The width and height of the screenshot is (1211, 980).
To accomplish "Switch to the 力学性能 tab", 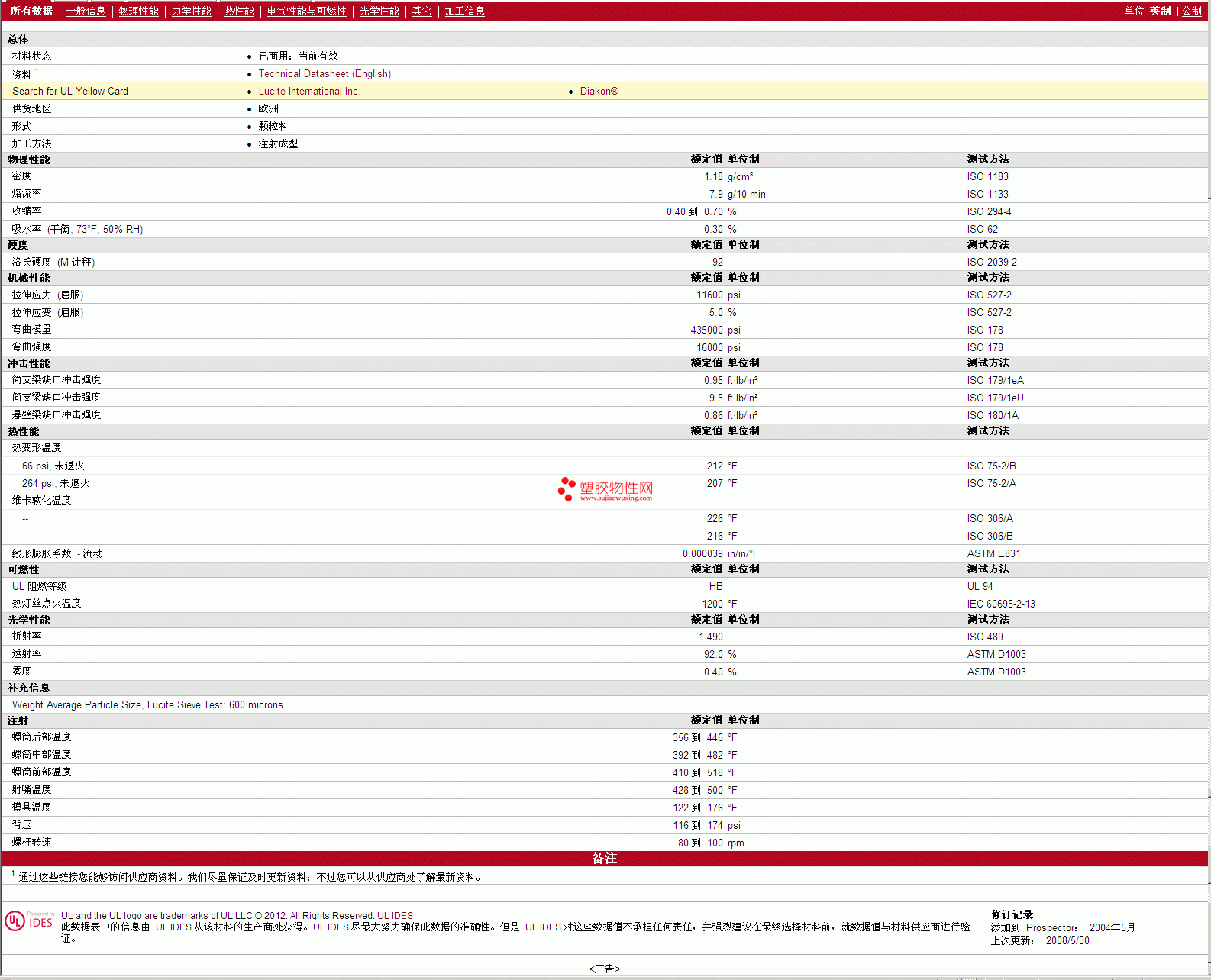I will (192, 11).
